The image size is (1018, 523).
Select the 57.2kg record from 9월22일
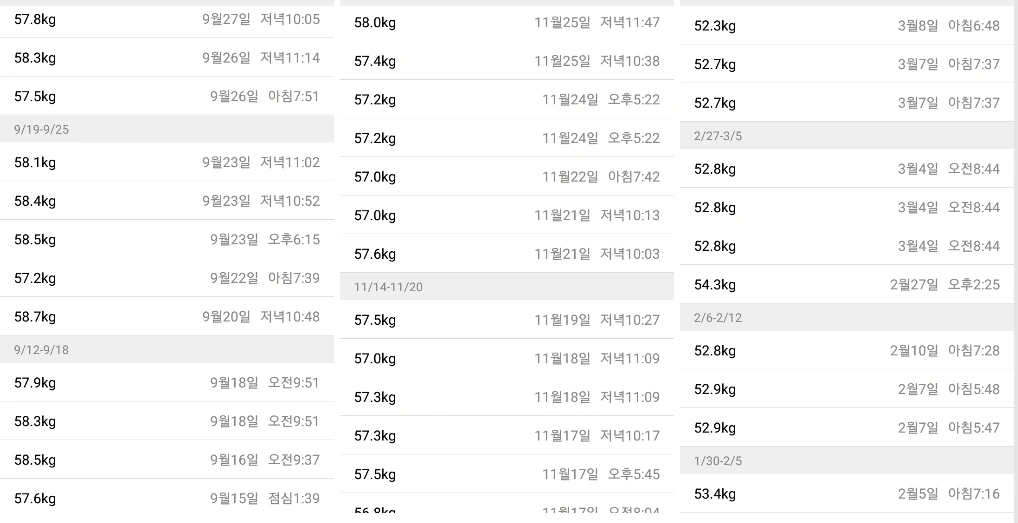(x=167, y=278)
